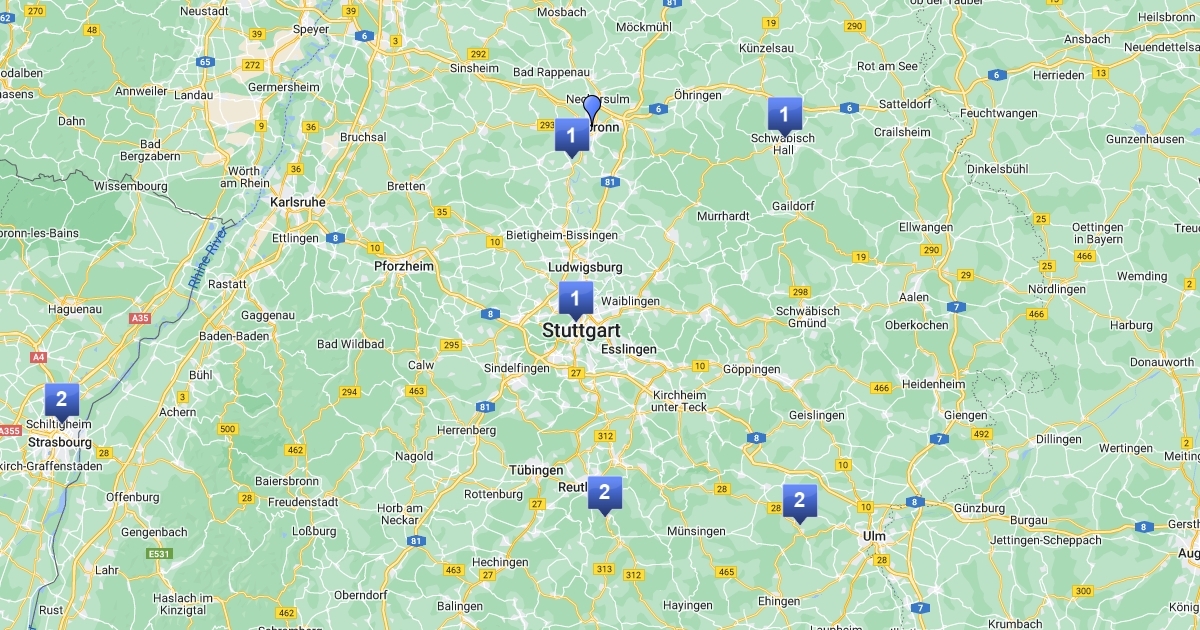Select the number 1 marker above Stuttgart
Screen dimensions: 1200x630
pos(575,299)
